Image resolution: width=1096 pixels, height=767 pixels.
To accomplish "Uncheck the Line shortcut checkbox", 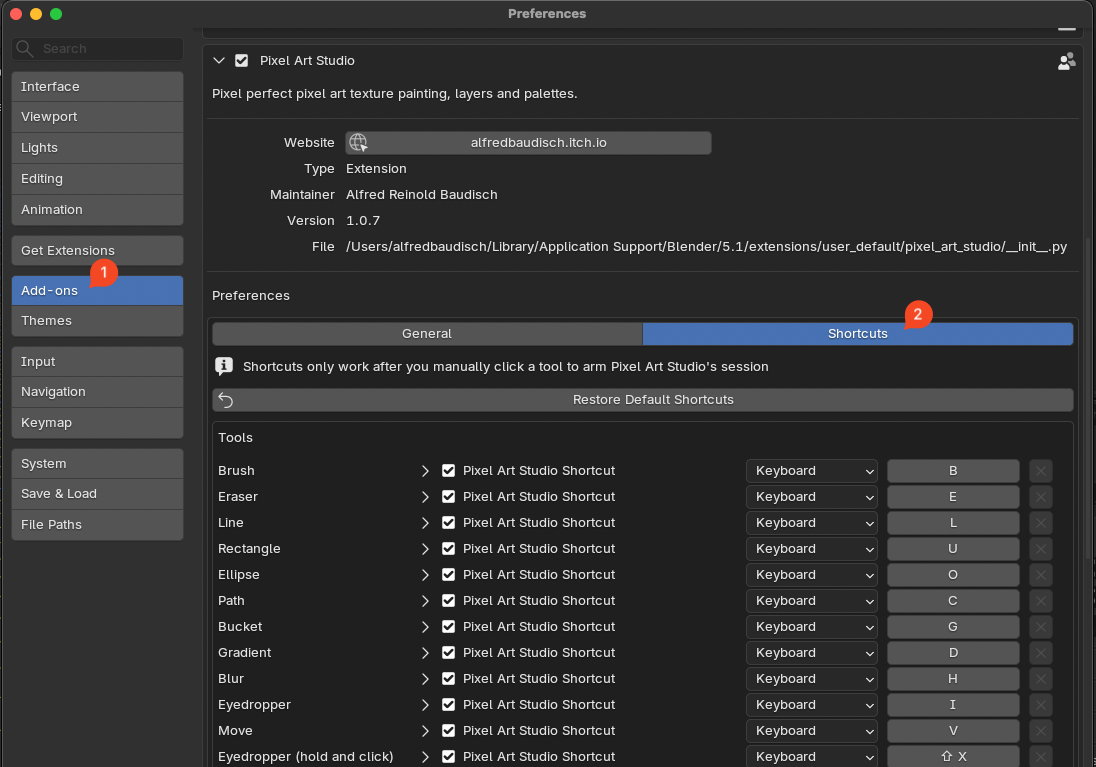I will coord(449,522).
